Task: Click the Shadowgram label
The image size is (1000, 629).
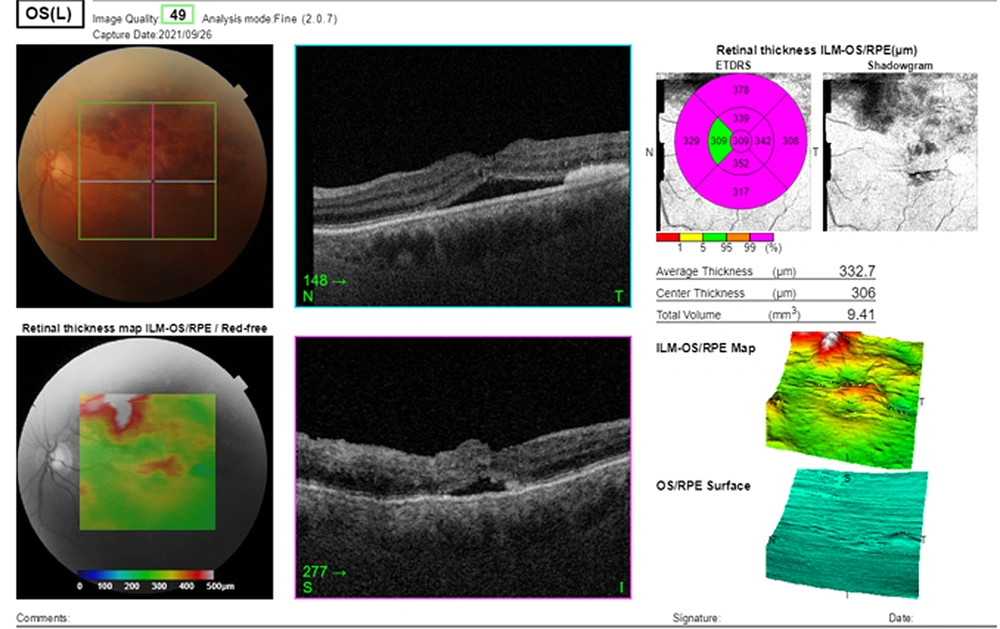Action: pyautogui.click(x=900, y=66)
